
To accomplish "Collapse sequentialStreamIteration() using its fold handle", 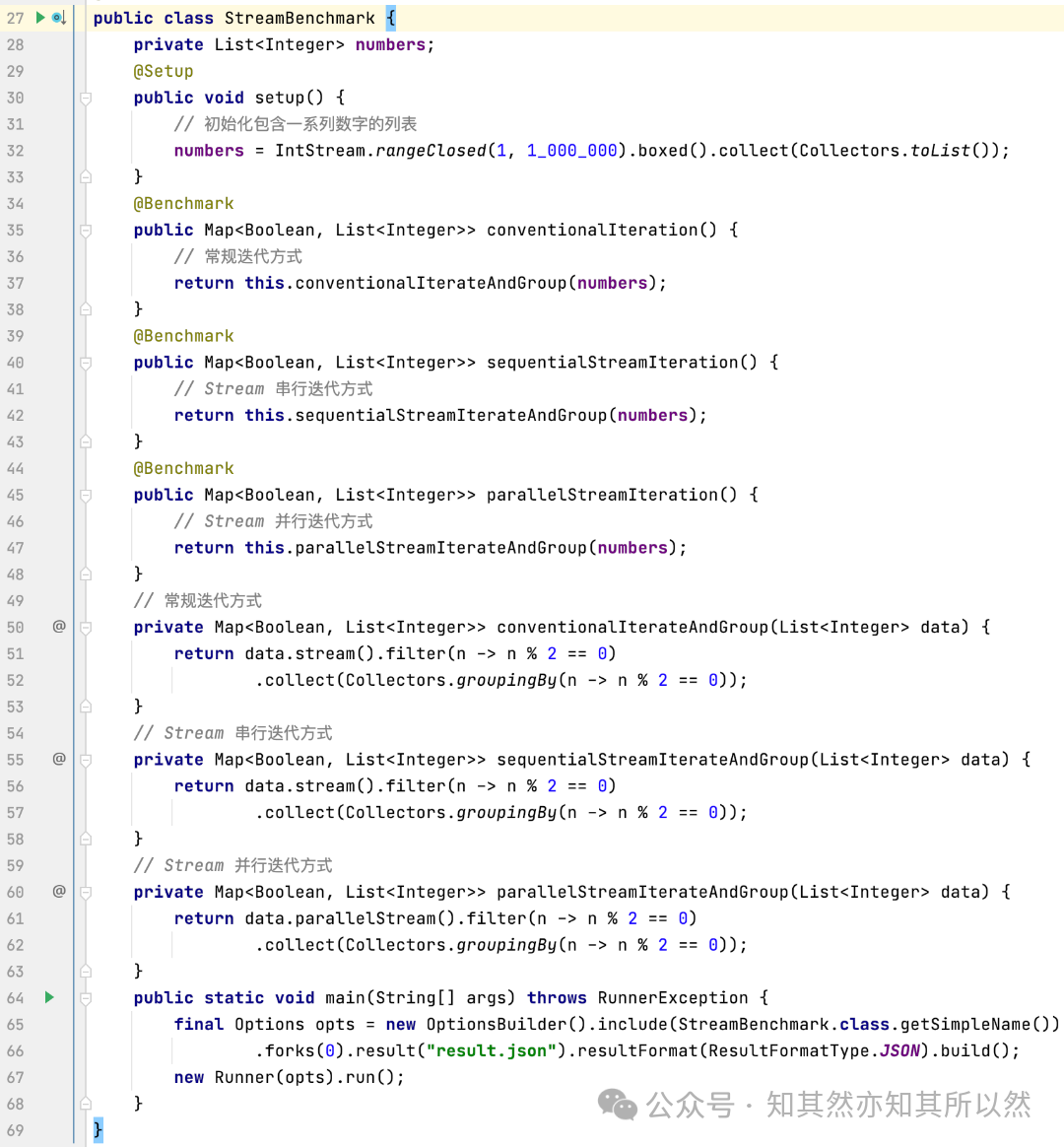I will [86, 363].
